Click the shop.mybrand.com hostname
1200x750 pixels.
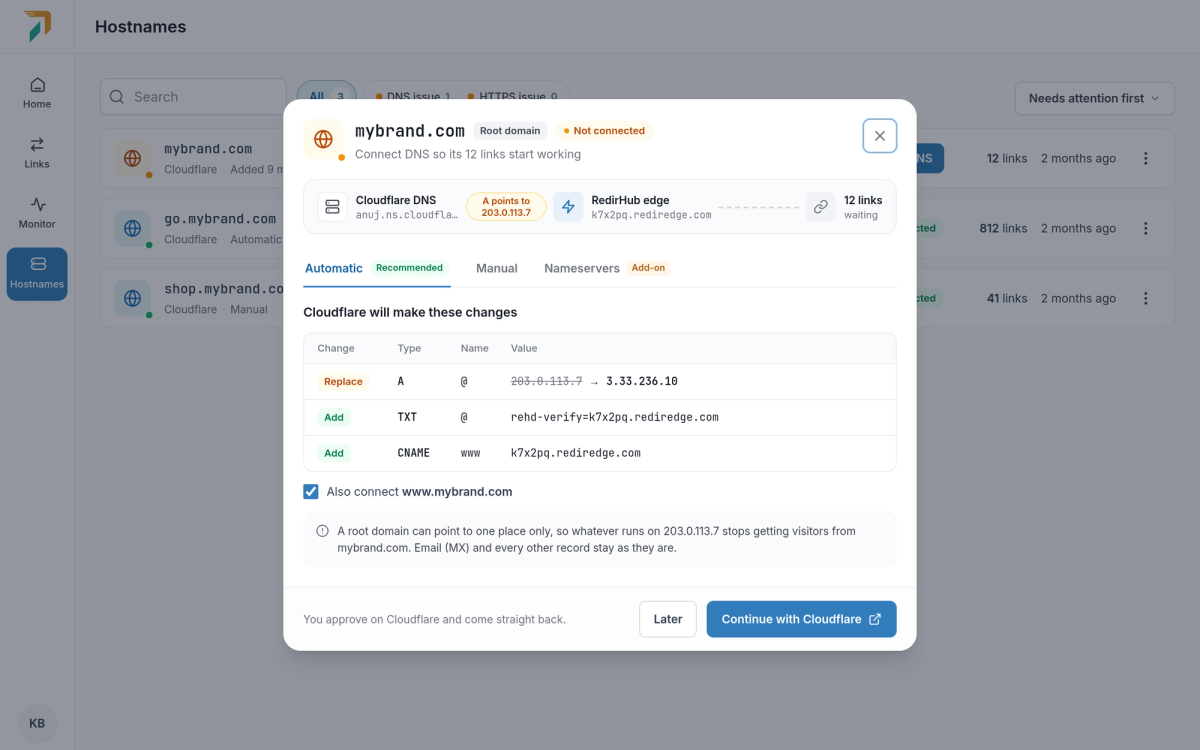[224, 289]
